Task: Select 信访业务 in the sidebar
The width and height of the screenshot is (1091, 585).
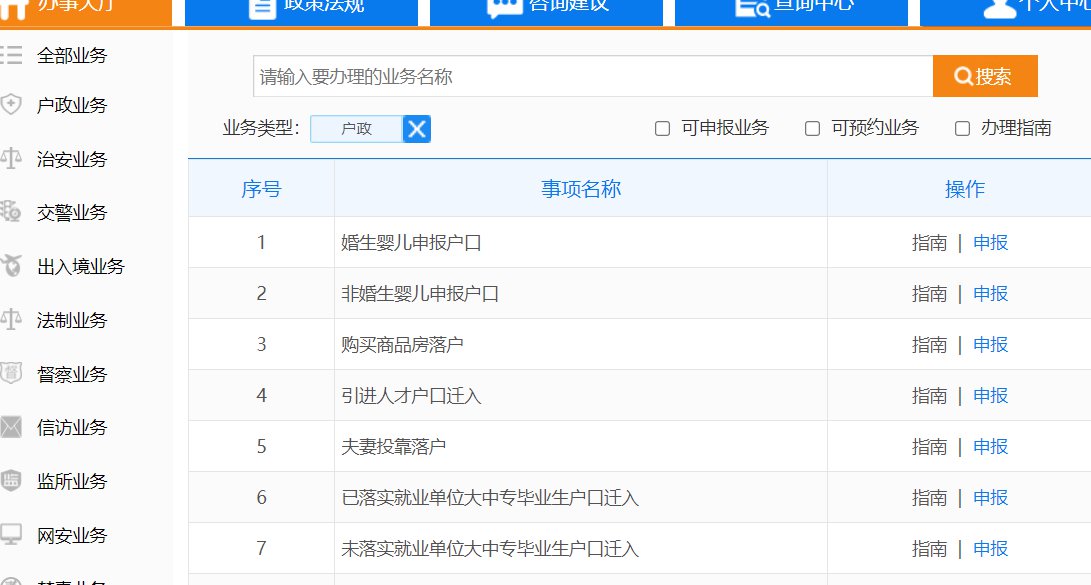Action: pos(72,427)
